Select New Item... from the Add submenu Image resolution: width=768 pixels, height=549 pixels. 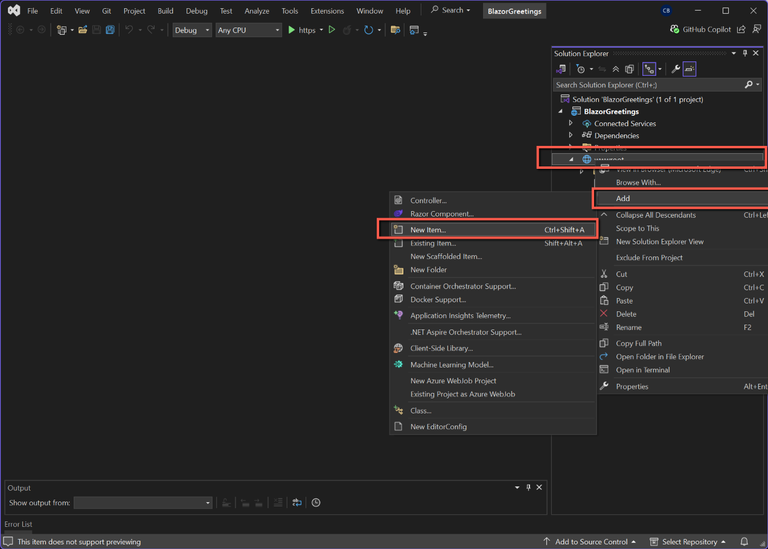point(428,230)
